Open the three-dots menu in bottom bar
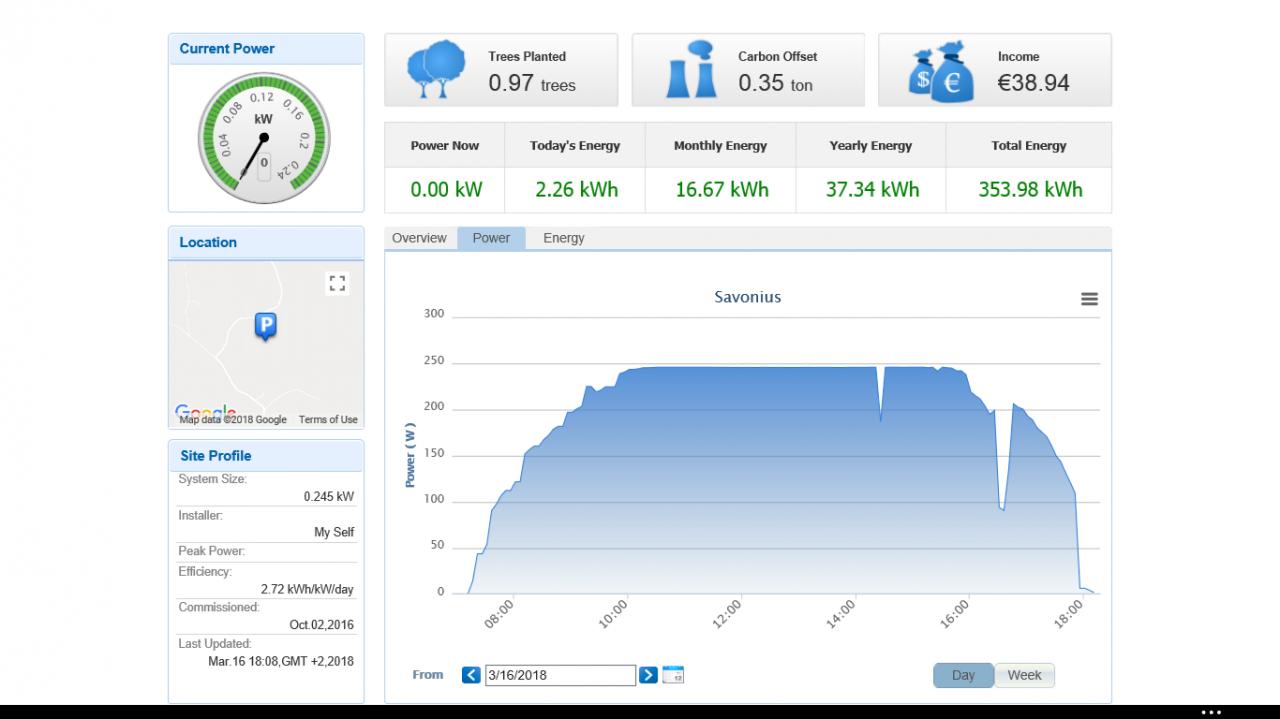Viewport: 1280px width, 719px height. (x=1211, y=712)
